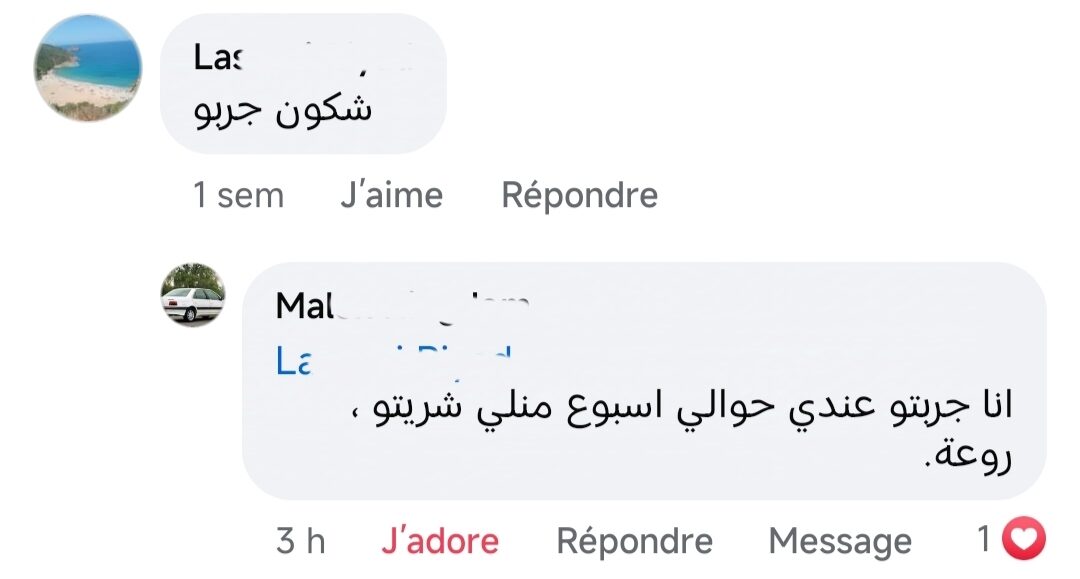View the reaction count "1" beside heart
This screenshot has width=1080, height=579.
pos(985,541)
